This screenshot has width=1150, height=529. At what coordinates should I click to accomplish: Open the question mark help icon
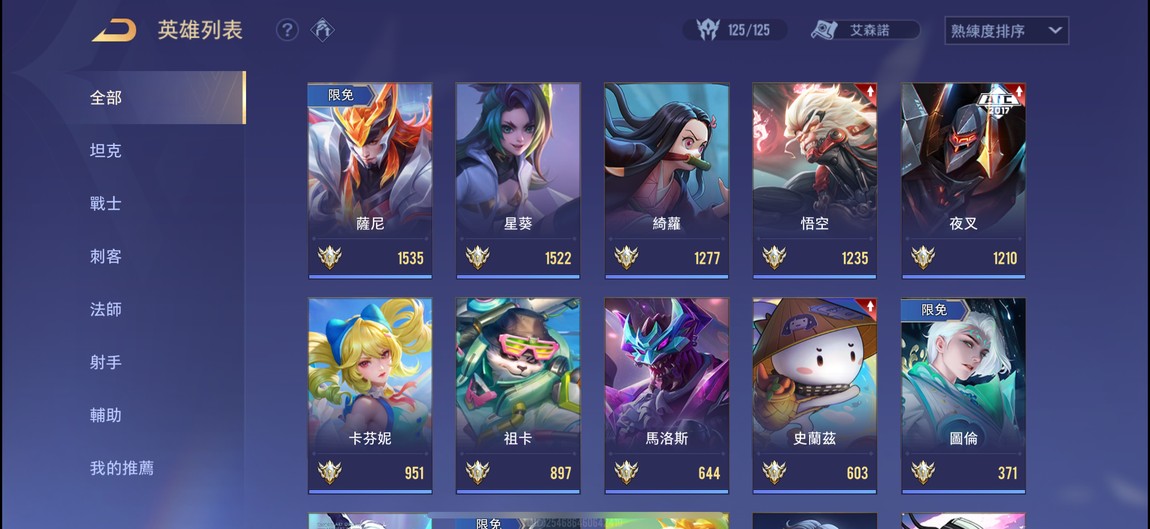tap(288, 30)
